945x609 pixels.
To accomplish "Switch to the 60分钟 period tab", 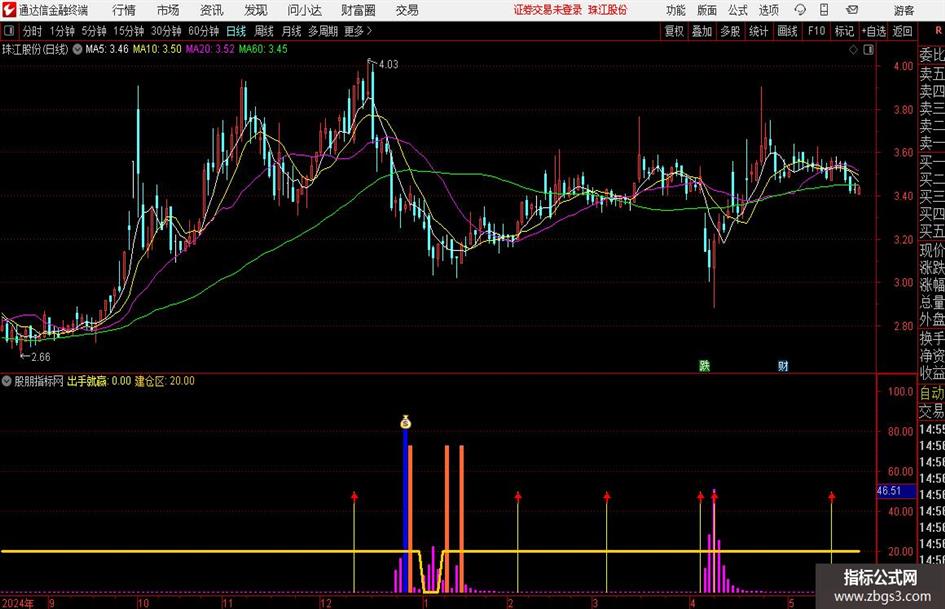I will pyautogui.click(x=204, y=31).
